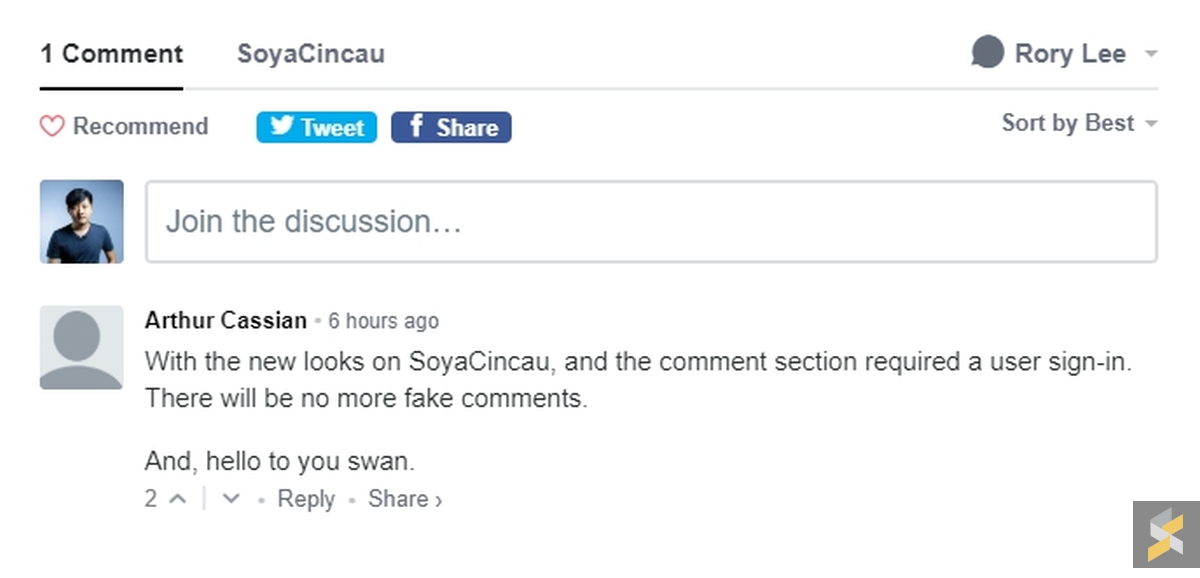The width and height of the screenshot is (1200, 578).
Task: Click the Facebook Share button
Action: (451, 127)
